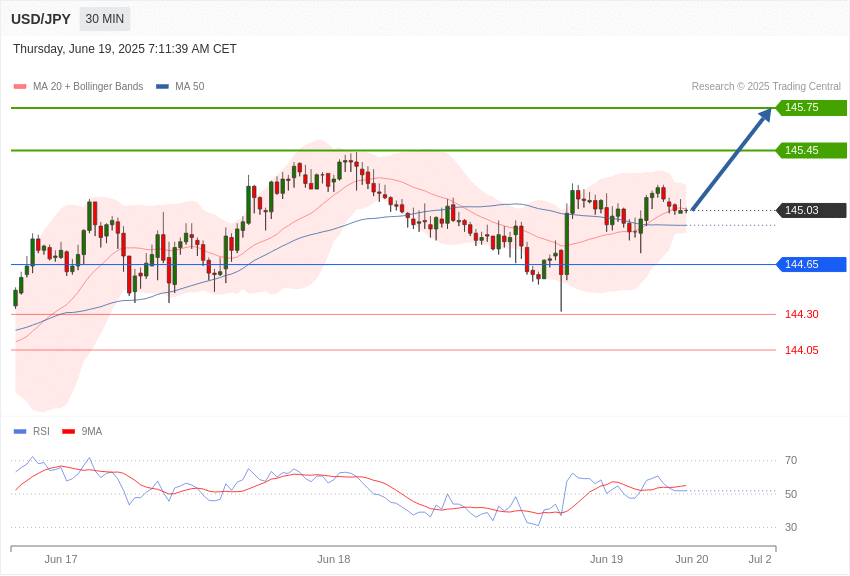The width and height of the screenshot is (850, 576).
Task: Click the USD/JPY pair title
Action: click(41, 19)
